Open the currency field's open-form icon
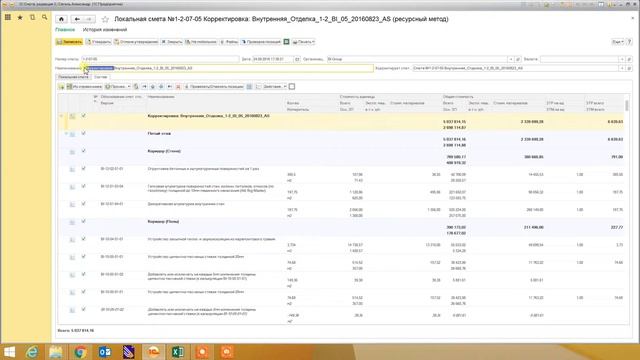Screen dimensions: 640x360 click(629, 59)
